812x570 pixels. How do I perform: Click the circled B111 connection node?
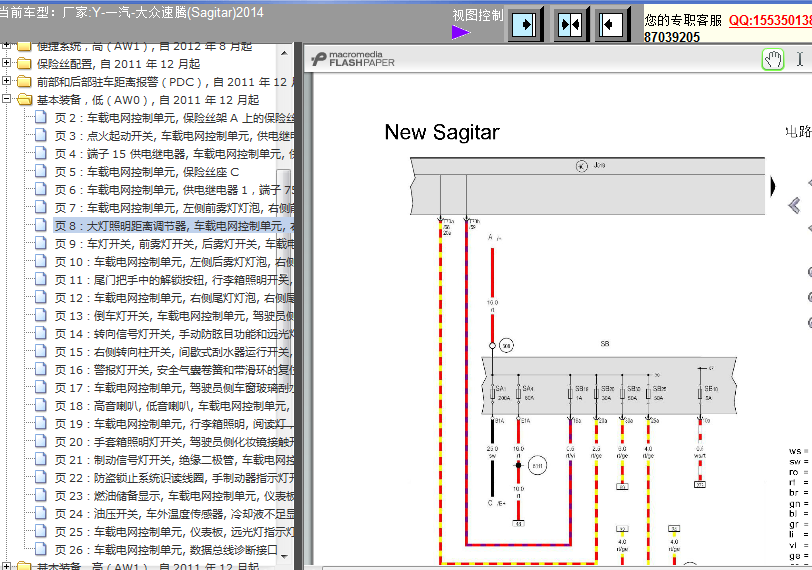click(538, 465)
